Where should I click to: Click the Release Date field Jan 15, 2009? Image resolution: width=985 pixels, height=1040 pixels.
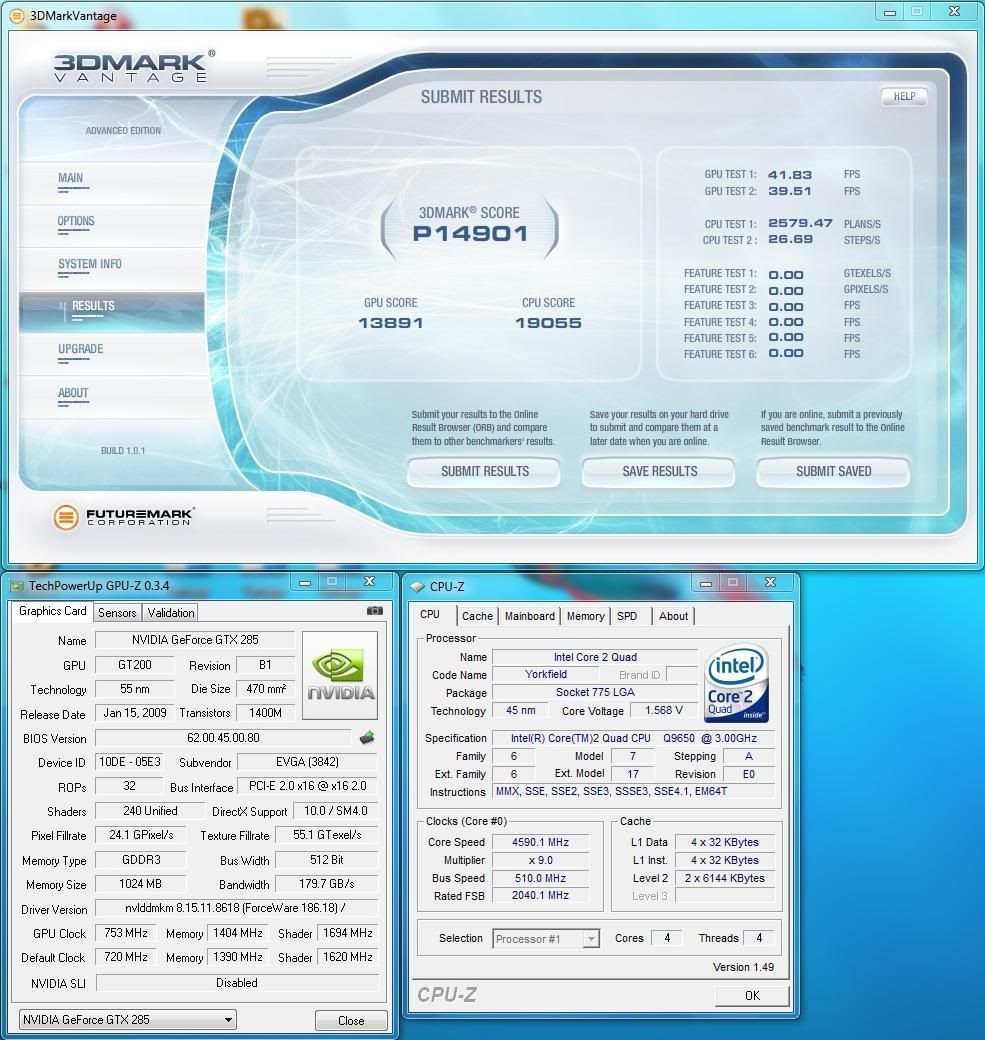point(135,713)
